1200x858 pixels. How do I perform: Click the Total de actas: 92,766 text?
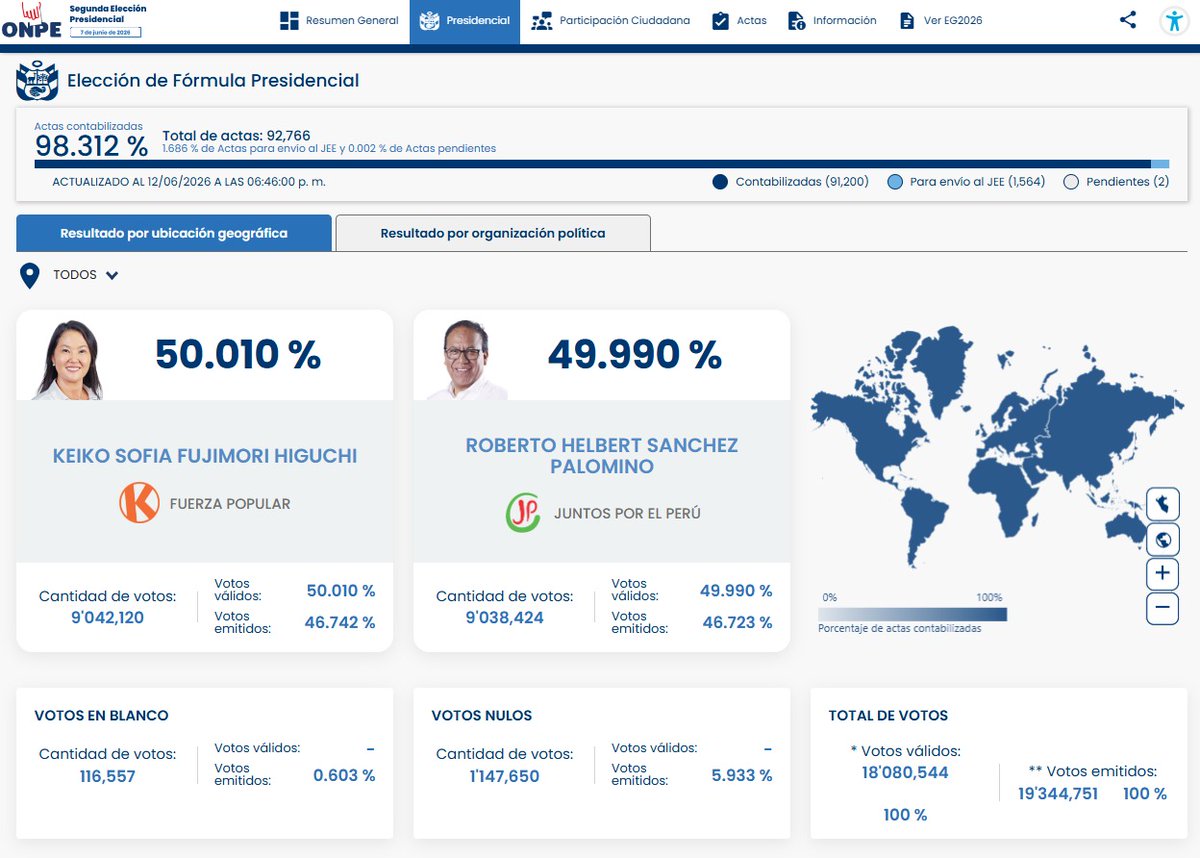tap(237, 136)
